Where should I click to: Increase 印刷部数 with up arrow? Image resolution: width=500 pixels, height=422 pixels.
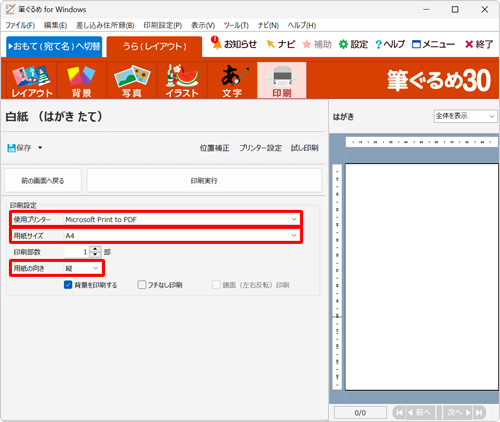pyautogui.click(x=95, y=249)
